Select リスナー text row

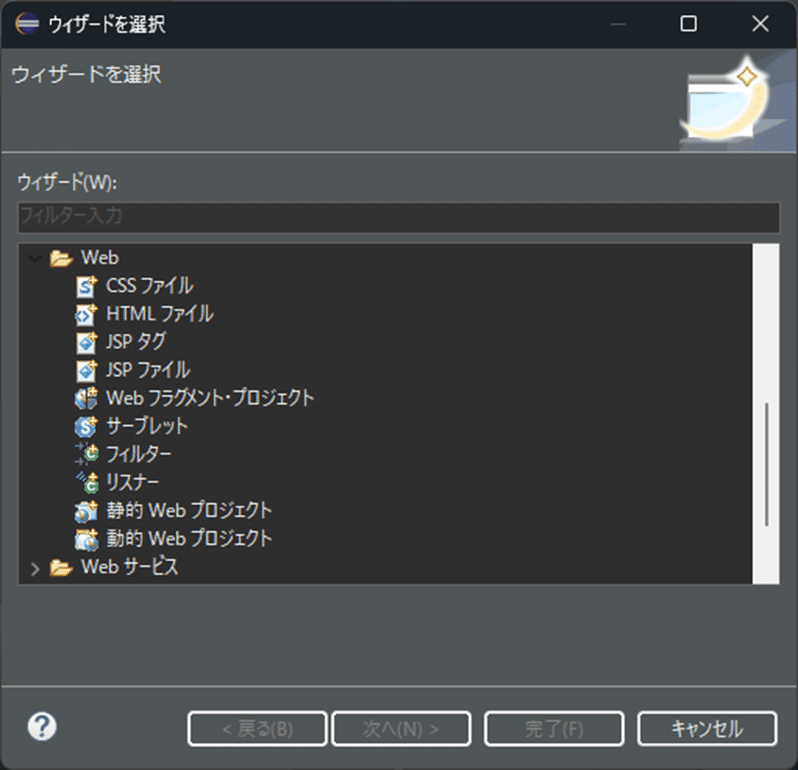(x=132, y=482)
